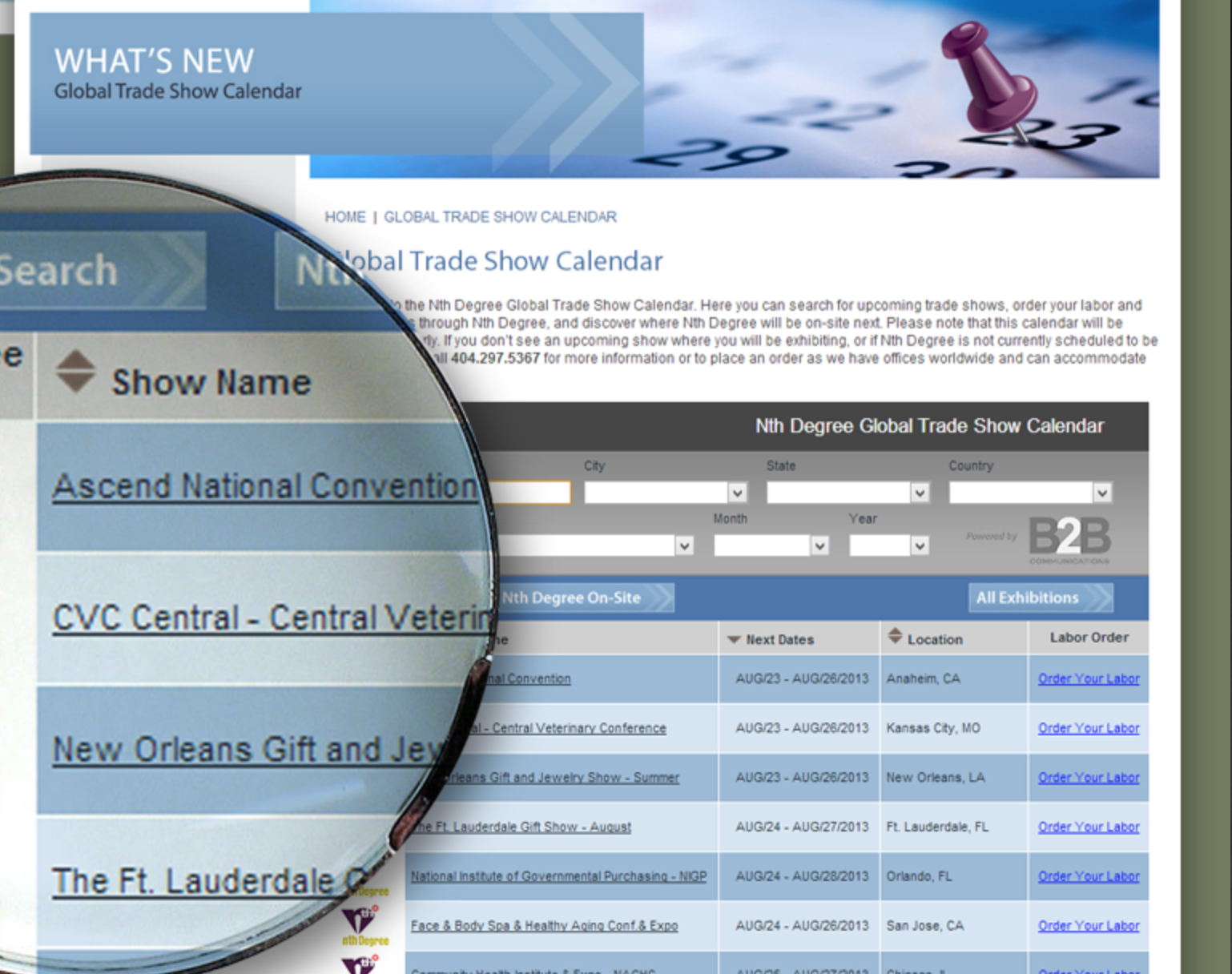
Task: Click magnified Ascend National Convention link
Action: [265, 487]
